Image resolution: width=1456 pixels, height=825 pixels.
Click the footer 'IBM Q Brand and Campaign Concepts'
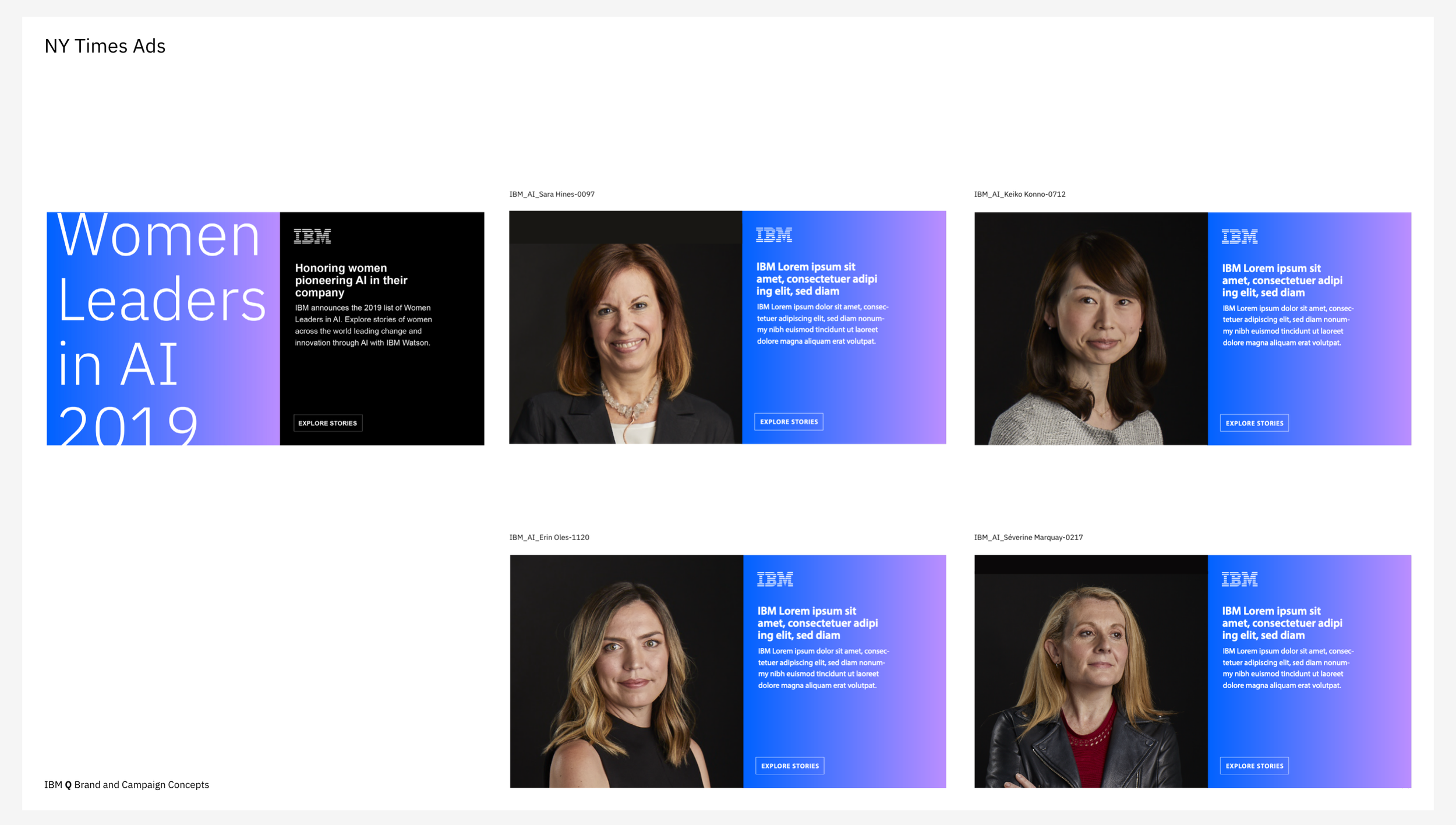pyautogui.click(x=126, y=785)
